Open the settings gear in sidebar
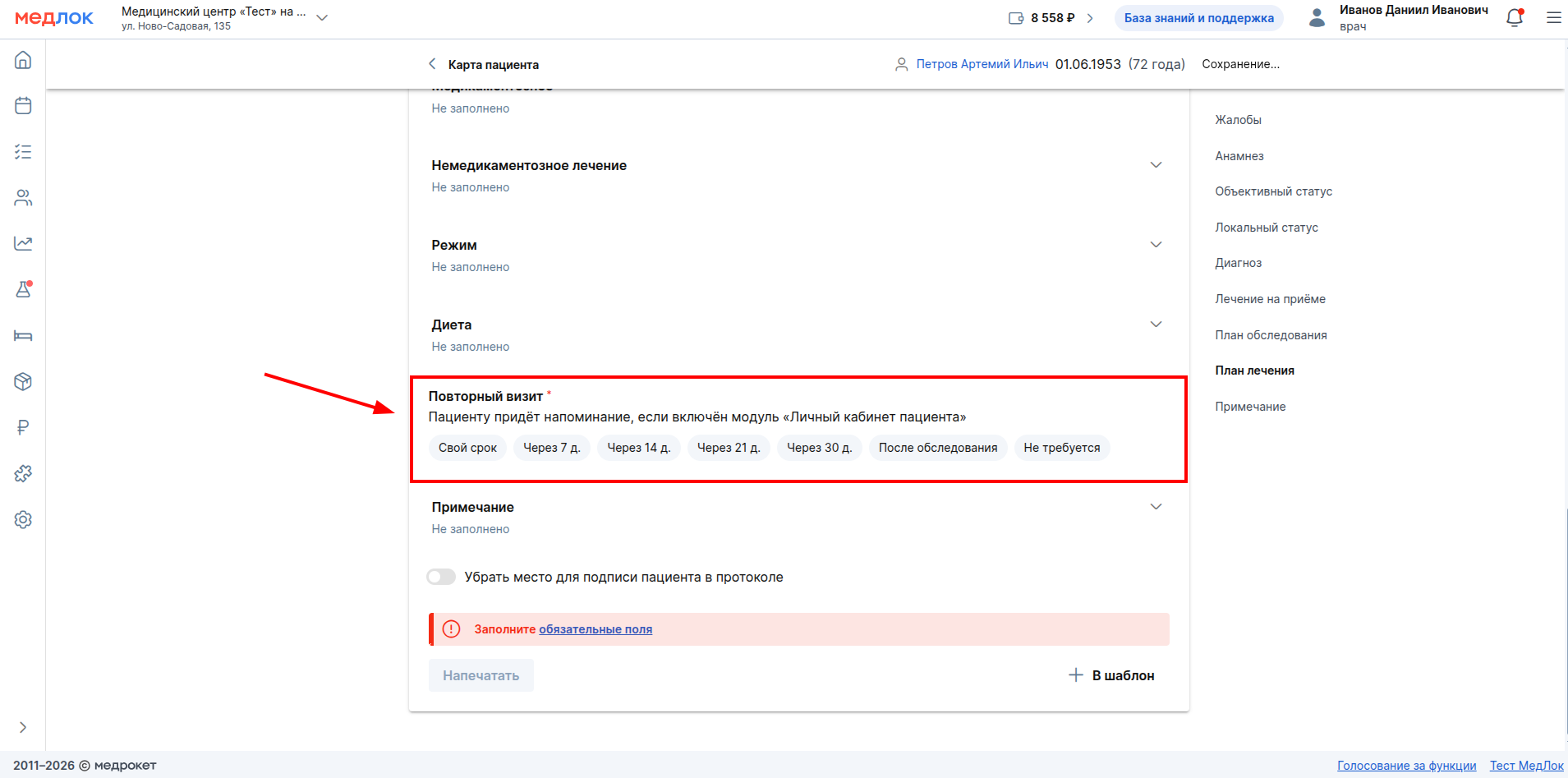 23,519
